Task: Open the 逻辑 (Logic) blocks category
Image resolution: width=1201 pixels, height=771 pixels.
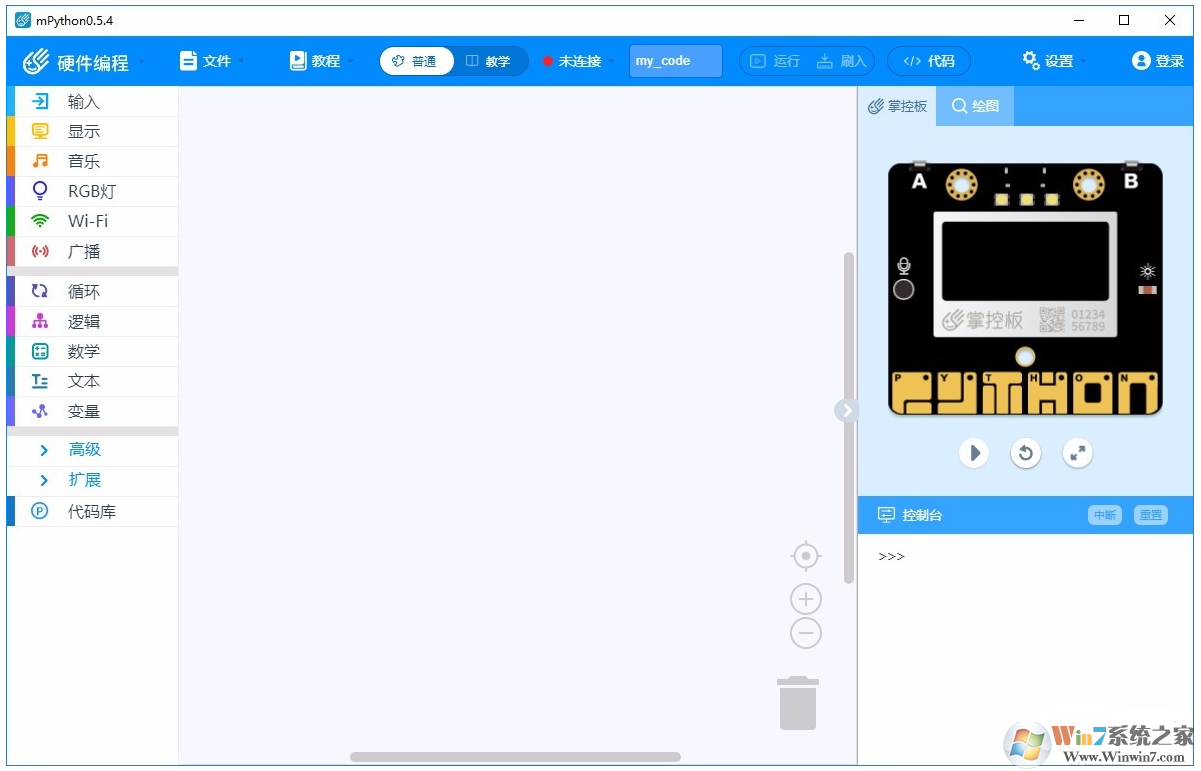Action: tap(83, 321)
